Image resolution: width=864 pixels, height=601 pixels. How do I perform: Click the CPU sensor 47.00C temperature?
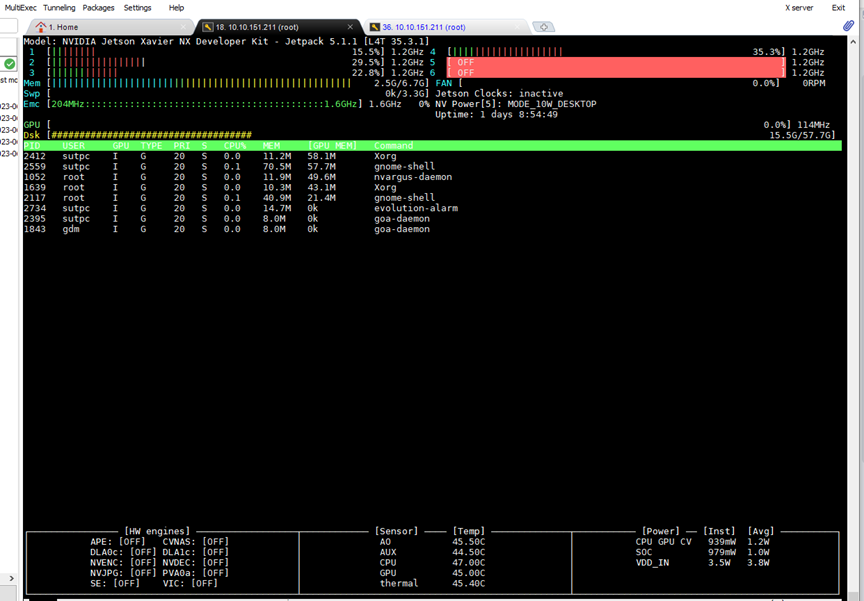tap(468, 562)
